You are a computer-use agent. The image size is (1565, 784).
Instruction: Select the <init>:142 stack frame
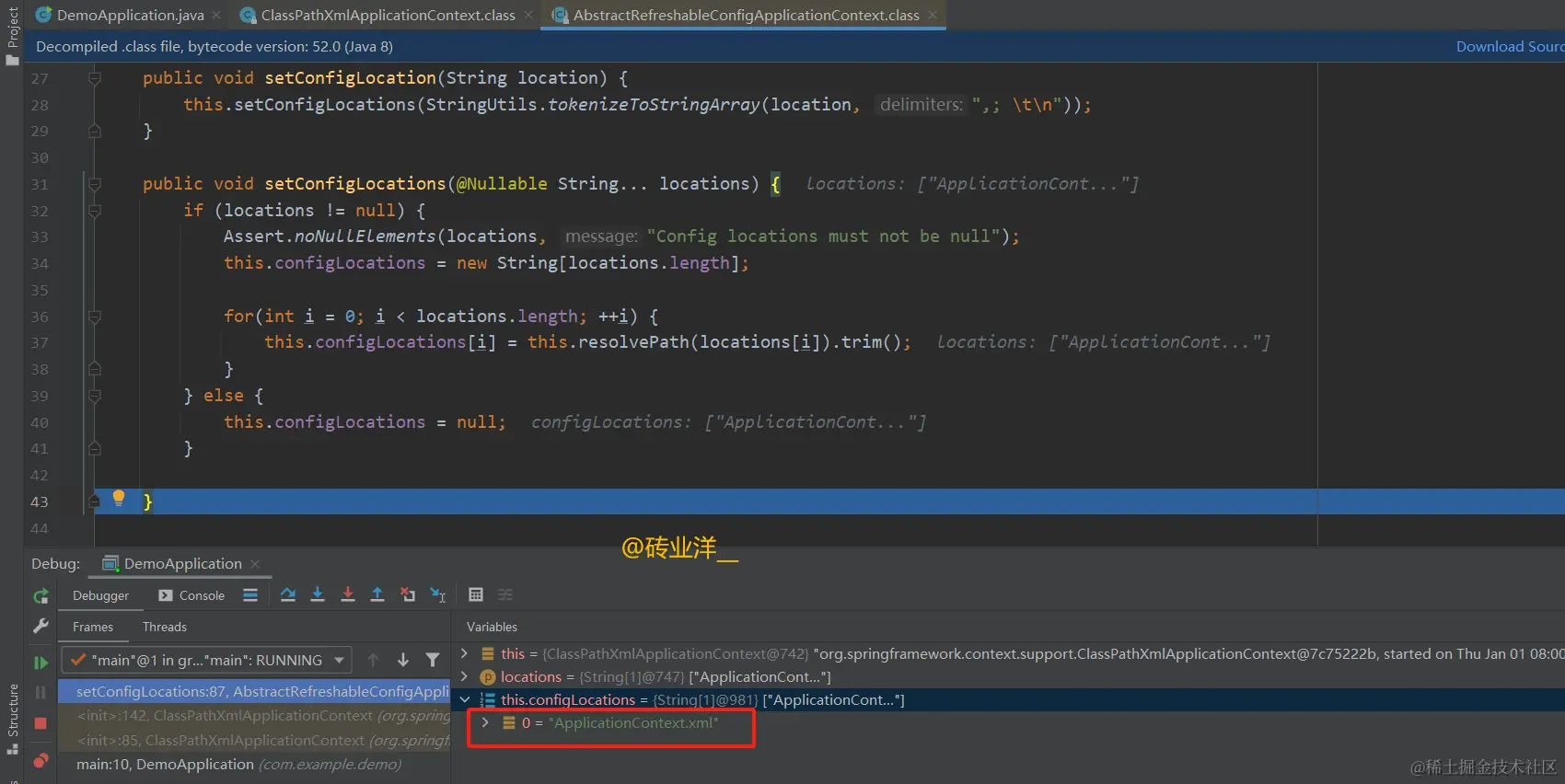(254, 715)
